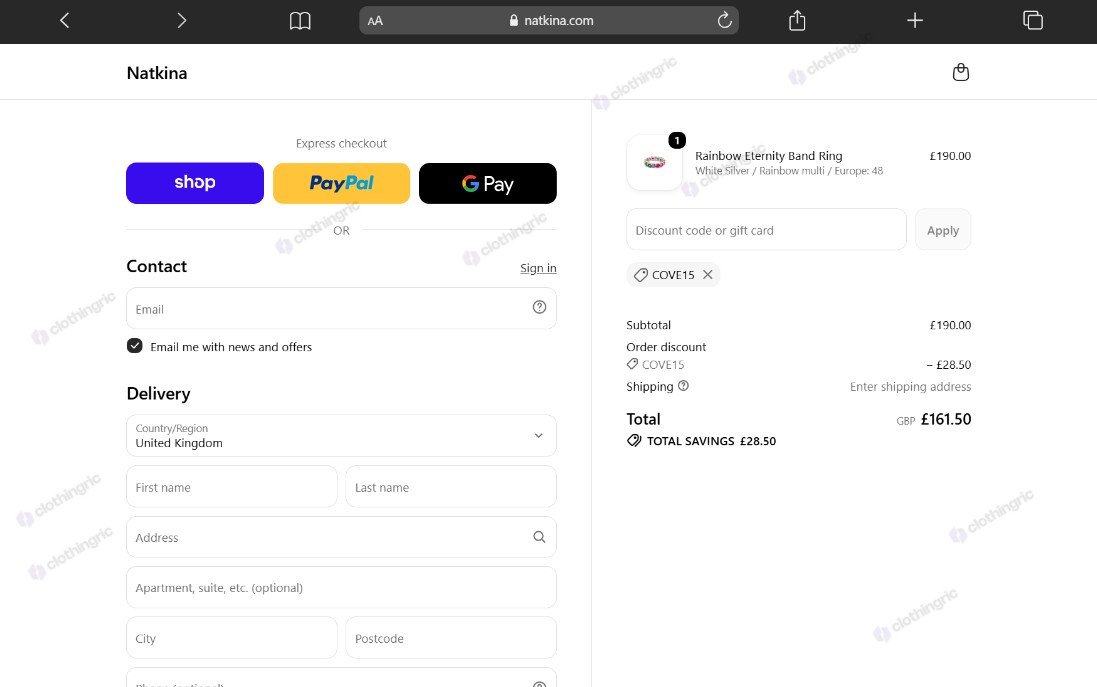Click the Express checkout heading

pyautogui.click(x=341, y=143)
